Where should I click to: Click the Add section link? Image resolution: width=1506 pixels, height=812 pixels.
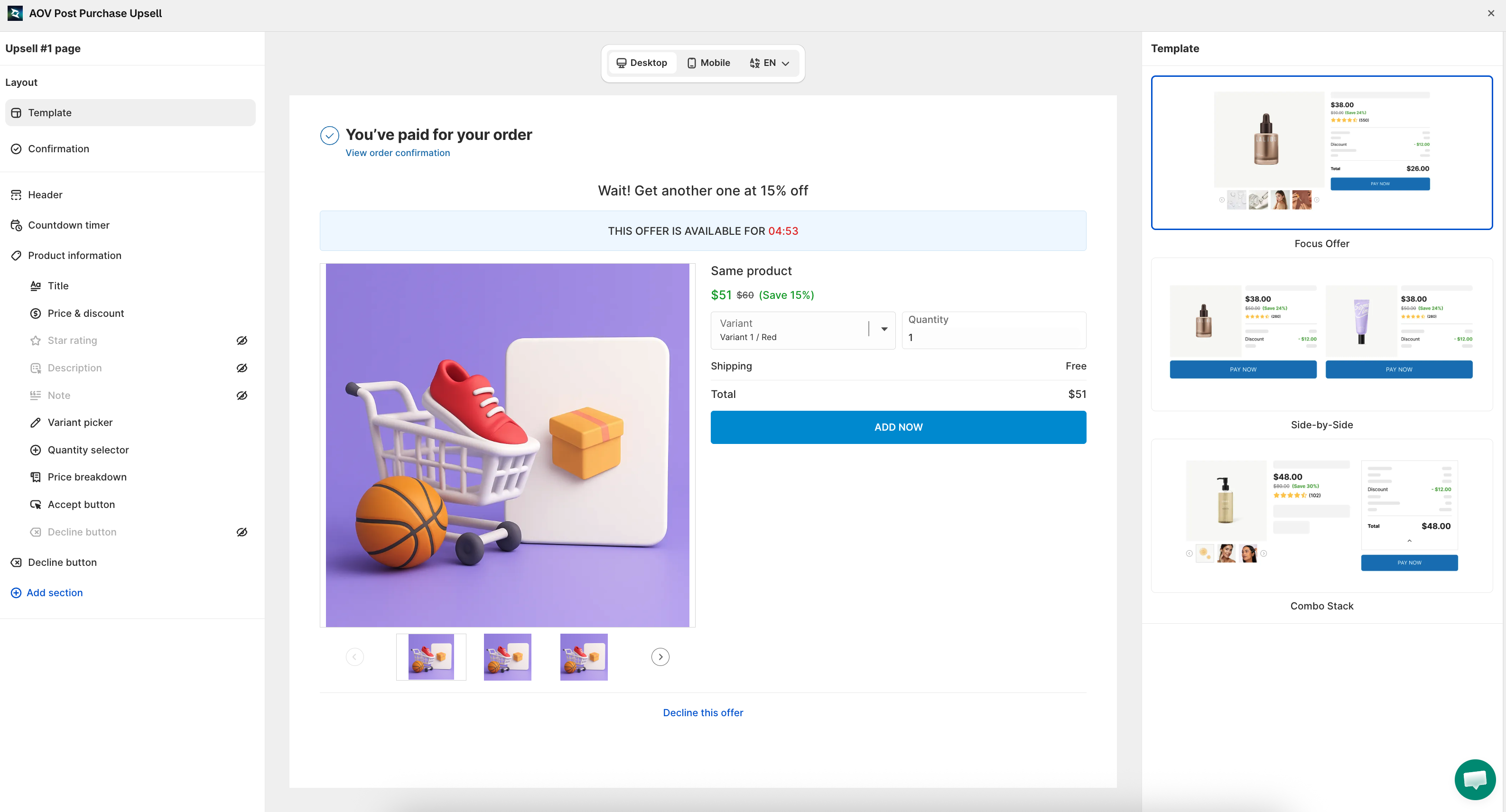55,593
